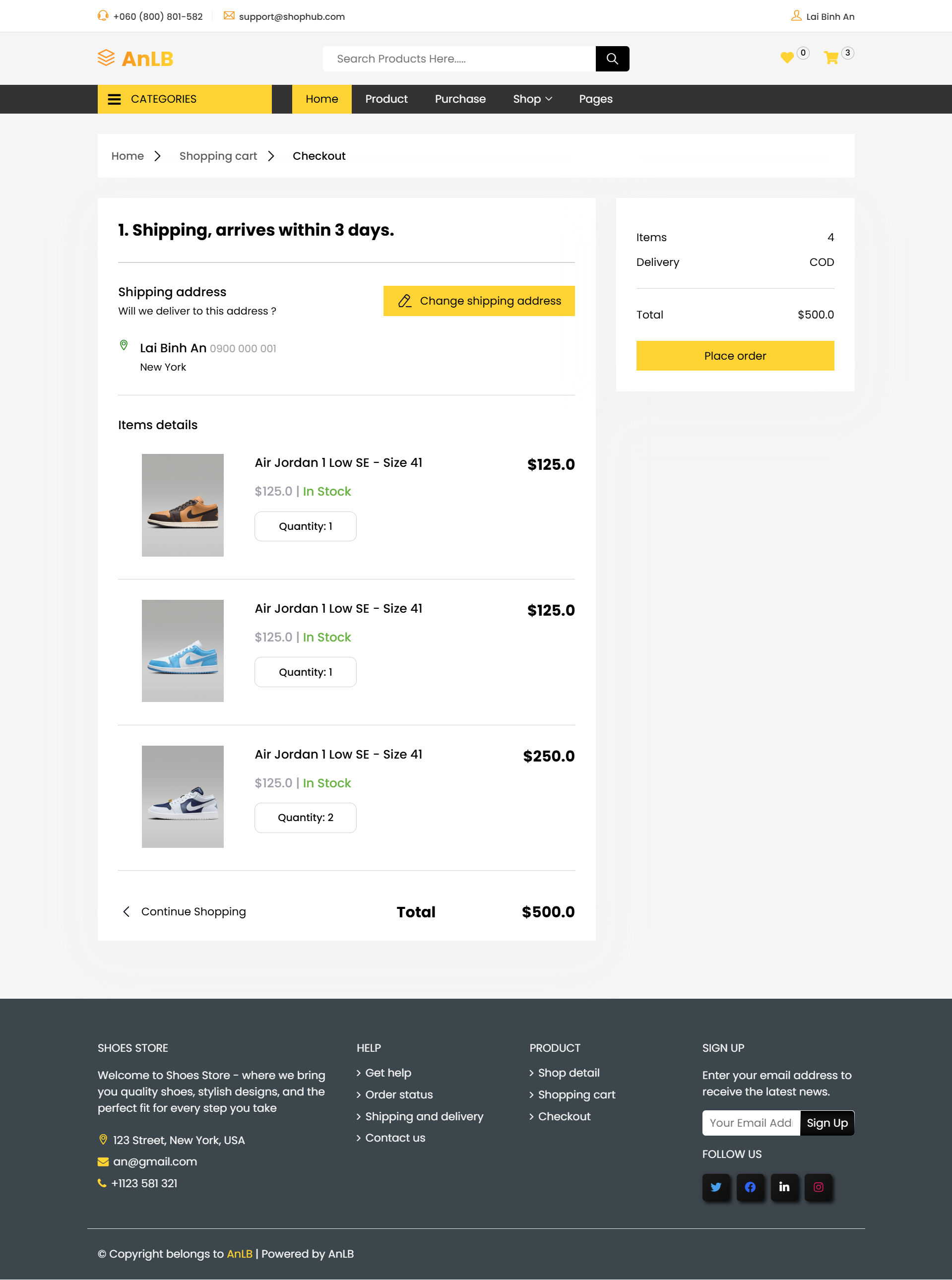Open the Facebook social icon

point(750,1187)
